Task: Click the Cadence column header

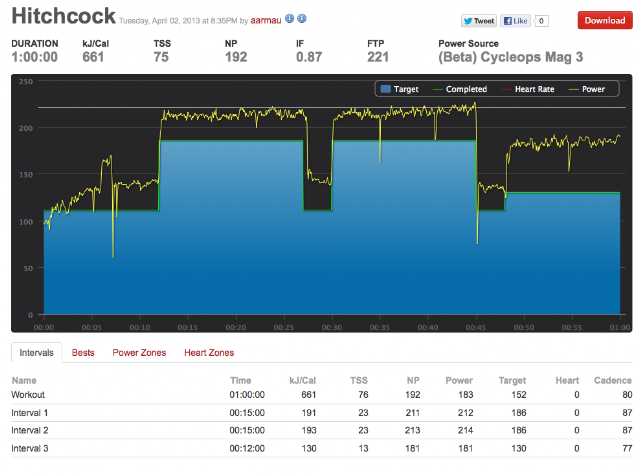Action: click(x=613, y=380)
